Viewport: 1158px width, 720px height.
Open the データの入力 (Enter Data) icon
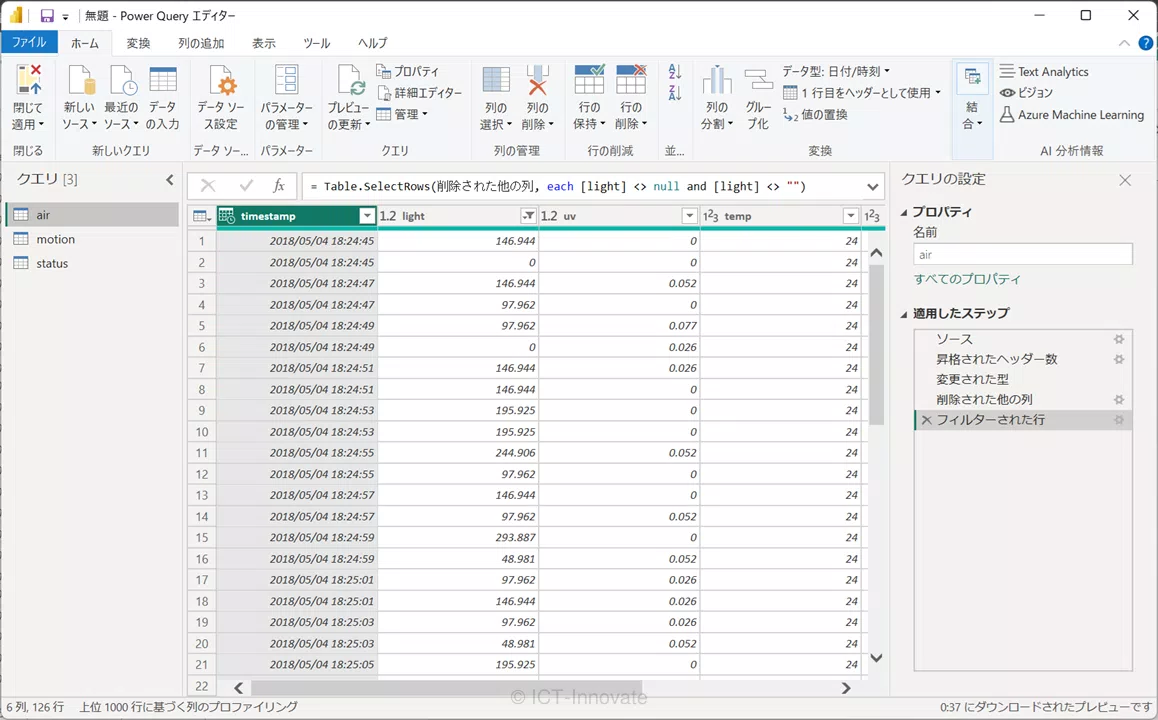[162, 80]
